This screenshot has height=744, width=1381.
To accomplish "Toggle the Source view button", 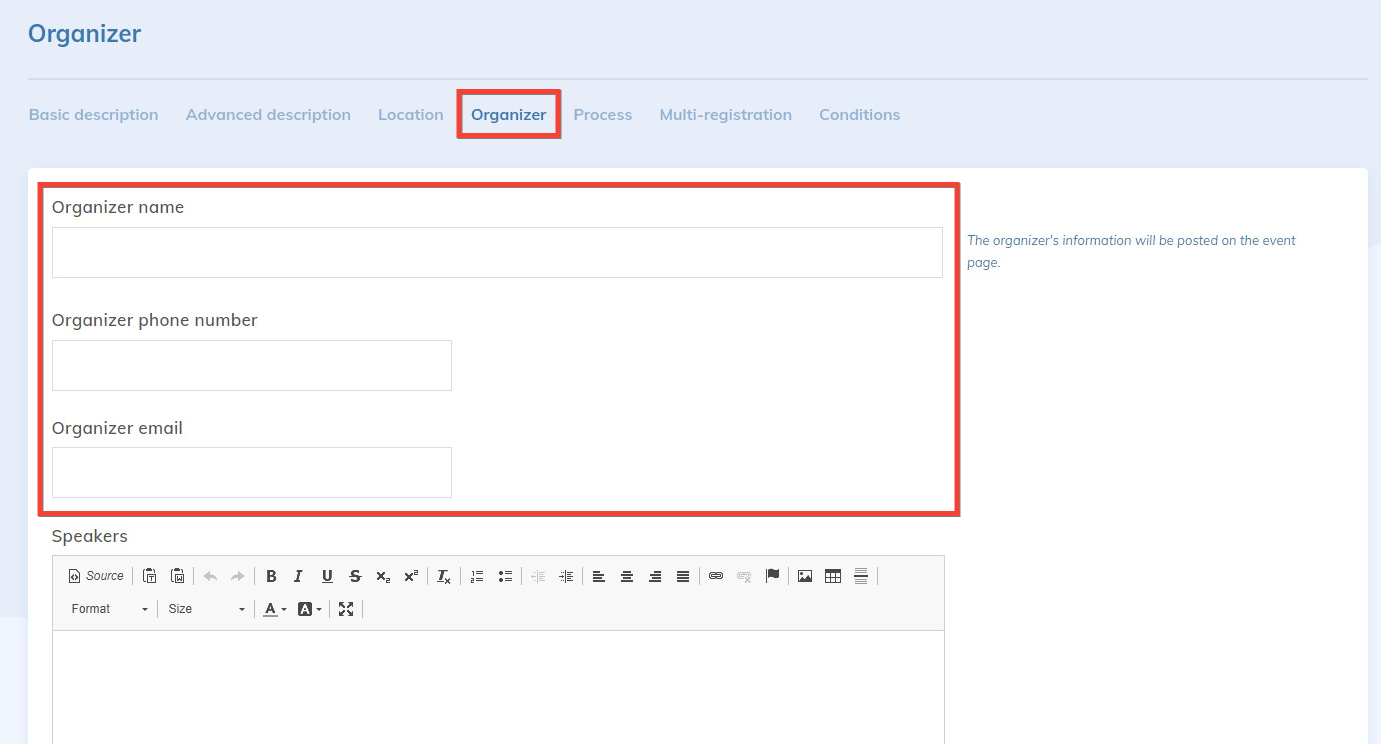I will tap(96, 576).
